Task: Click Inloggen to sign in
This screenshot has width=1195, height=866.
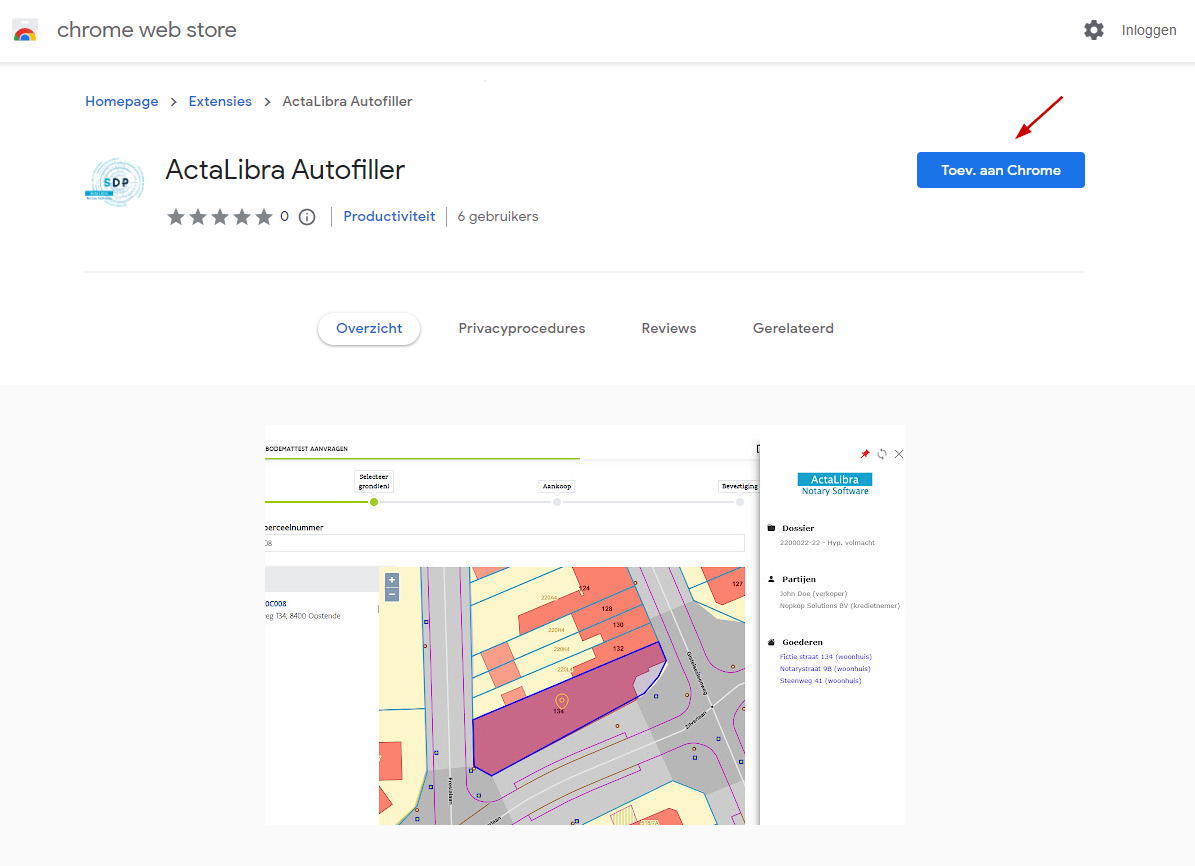Action: pyautogui.click(x=1149, y=30)
